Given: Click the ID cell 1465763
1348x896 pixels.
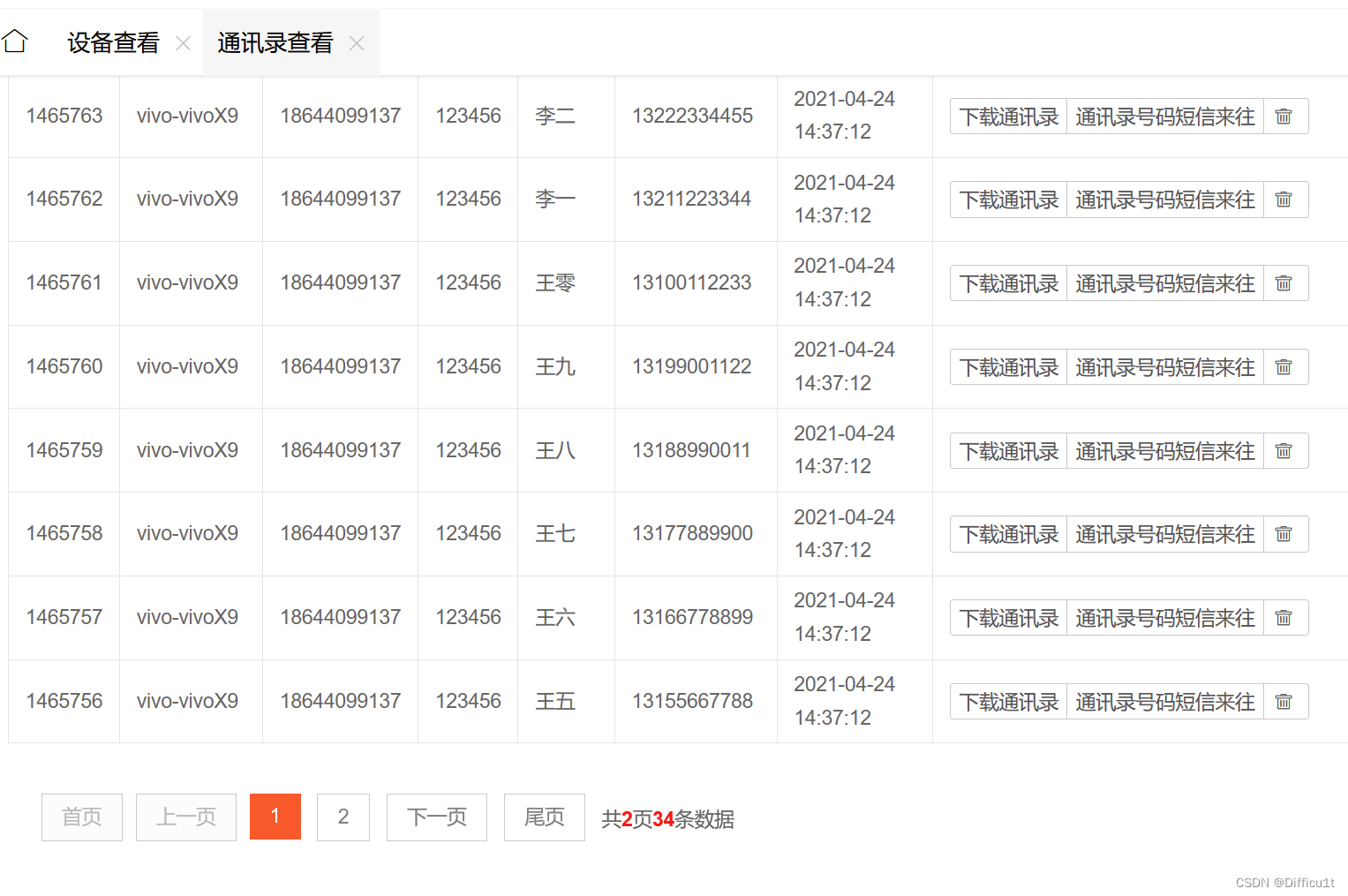Looking at the screenshot, I should (x=64, y=116).
